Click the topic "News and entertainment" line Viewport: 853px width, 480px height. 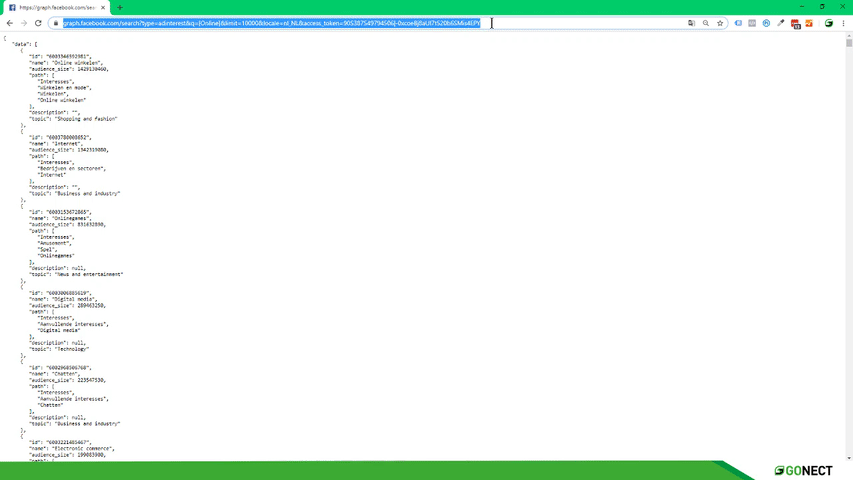[x=76, y=274]
